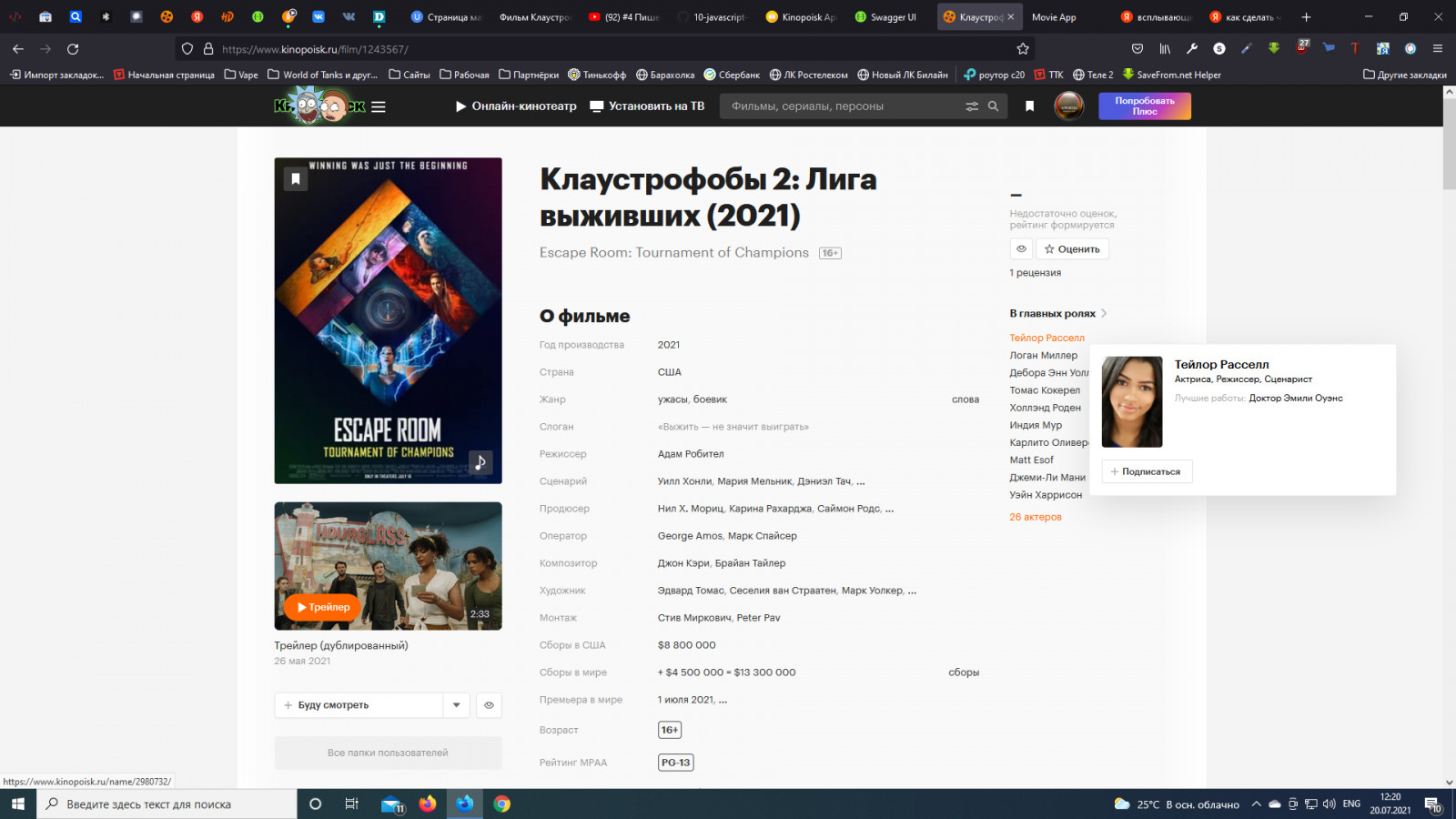This screenshot has width=1456, height=819.
Task: Open the Kinopoisk hamburger menu
Action: coord(379,106)
